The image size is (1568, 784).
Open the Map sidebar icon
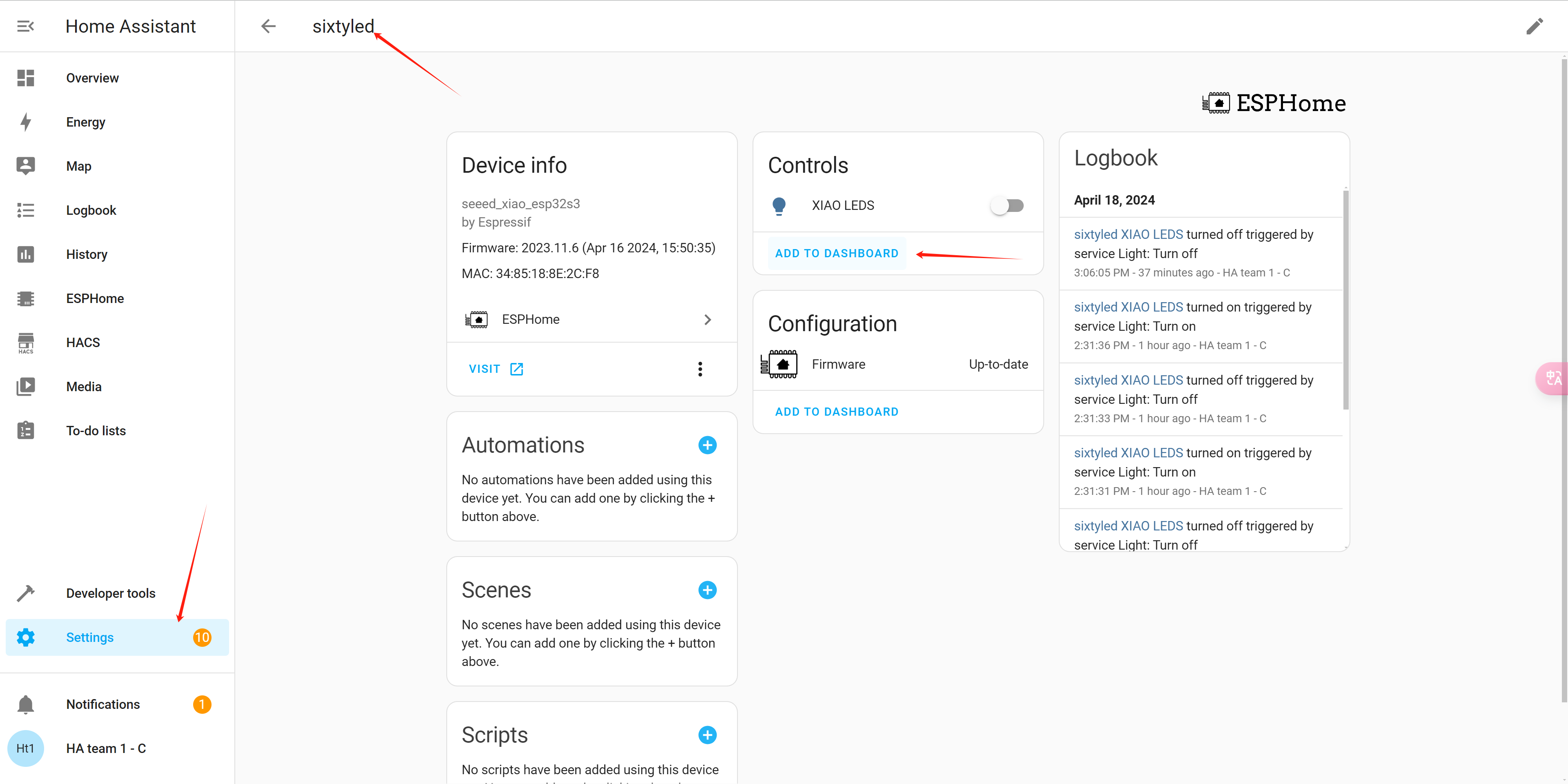click(x=26, y=165)
